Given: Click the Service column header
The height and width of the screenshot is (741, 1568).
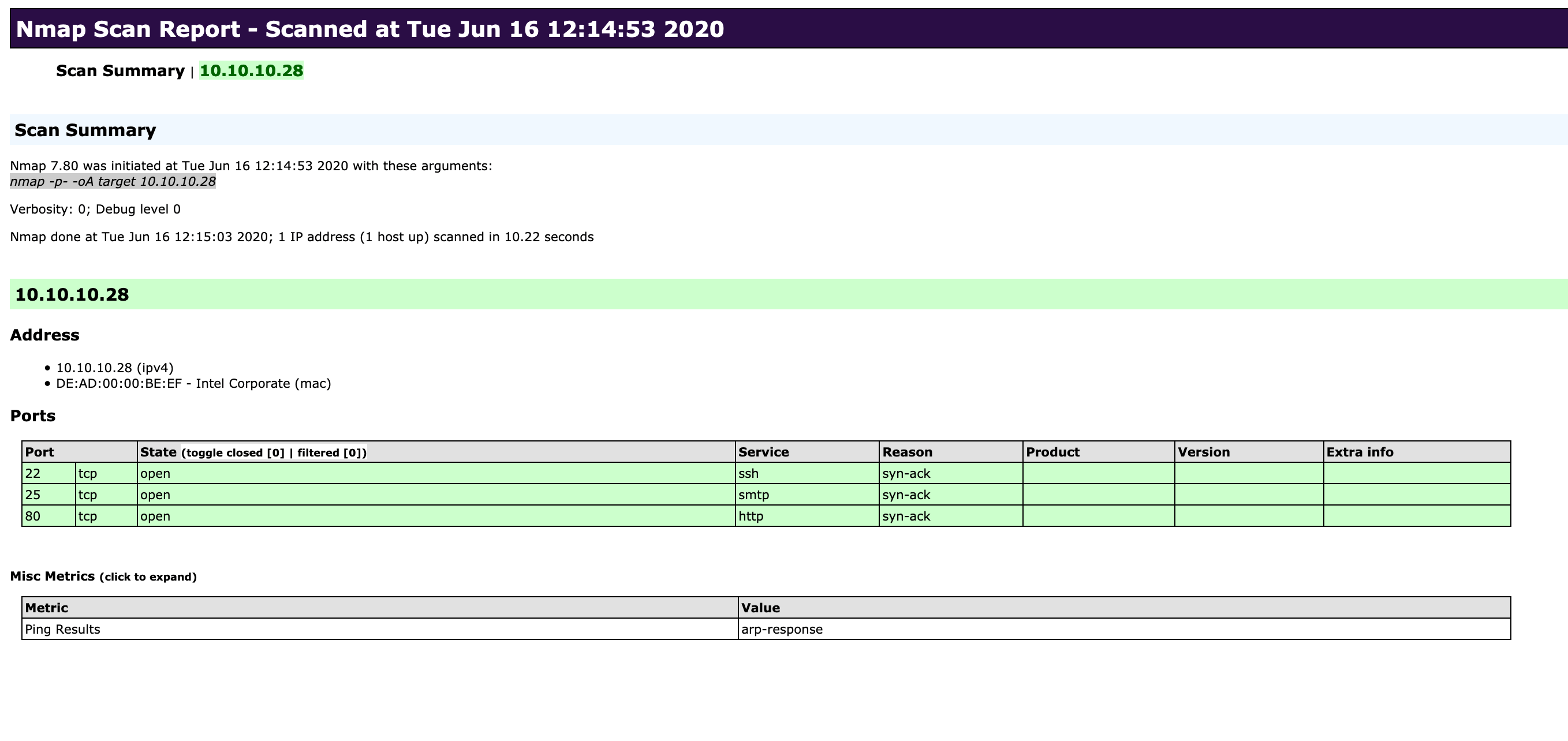Looking at the screenshot, I should pyautogui.click(x=763, y=452).
